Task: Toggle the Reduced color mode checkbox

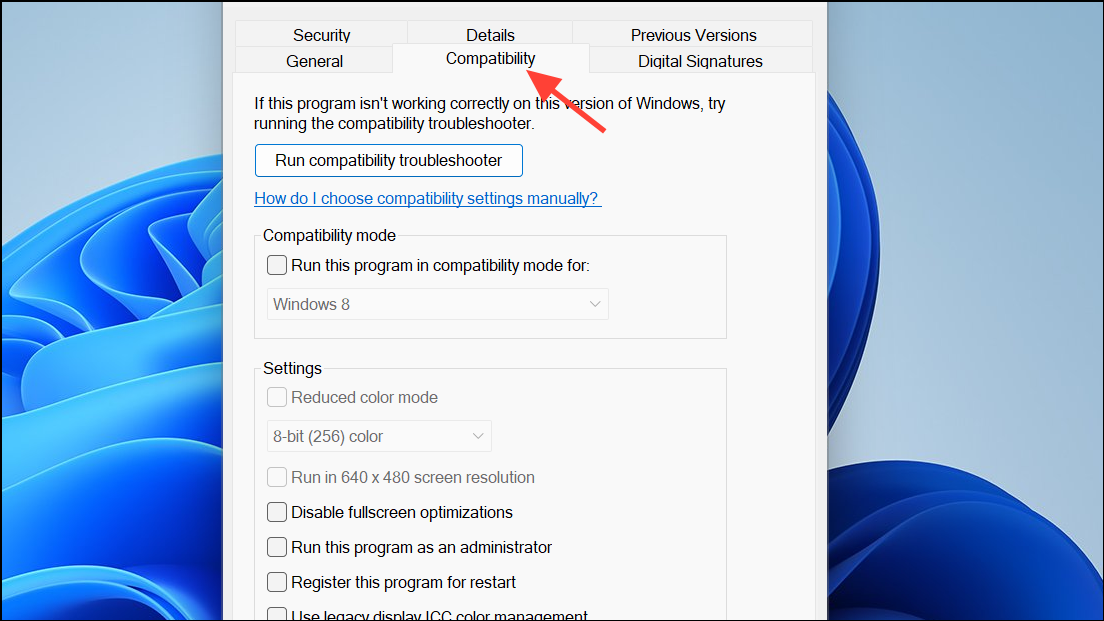Action: click(277, 397)
